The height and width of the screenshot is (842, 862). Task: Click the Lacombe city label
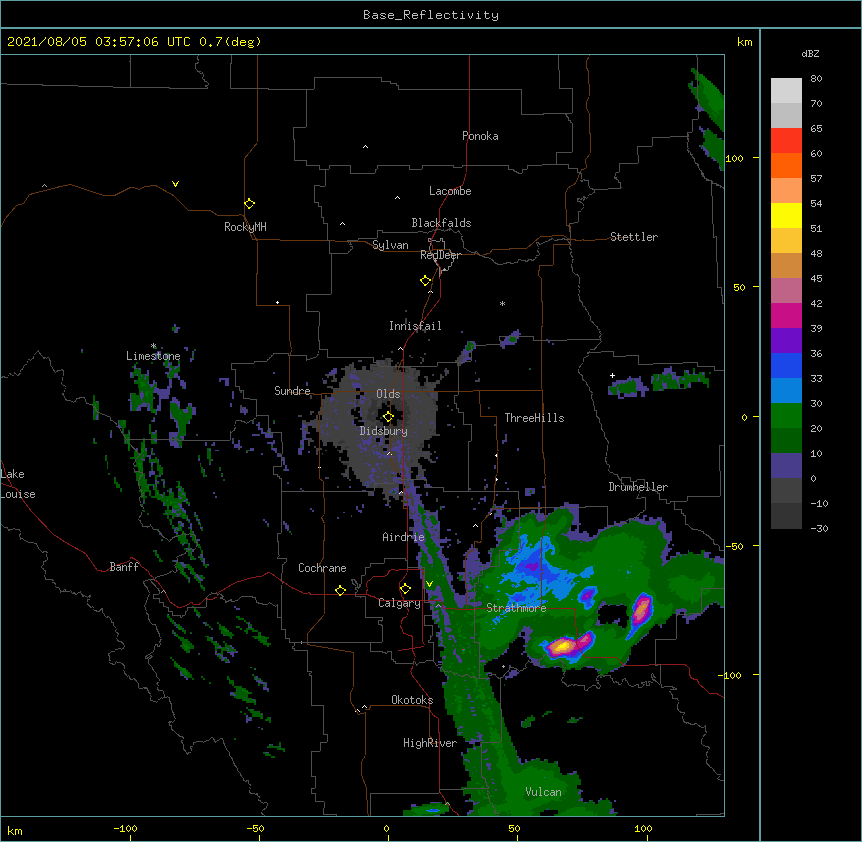(x=450, y=191)
